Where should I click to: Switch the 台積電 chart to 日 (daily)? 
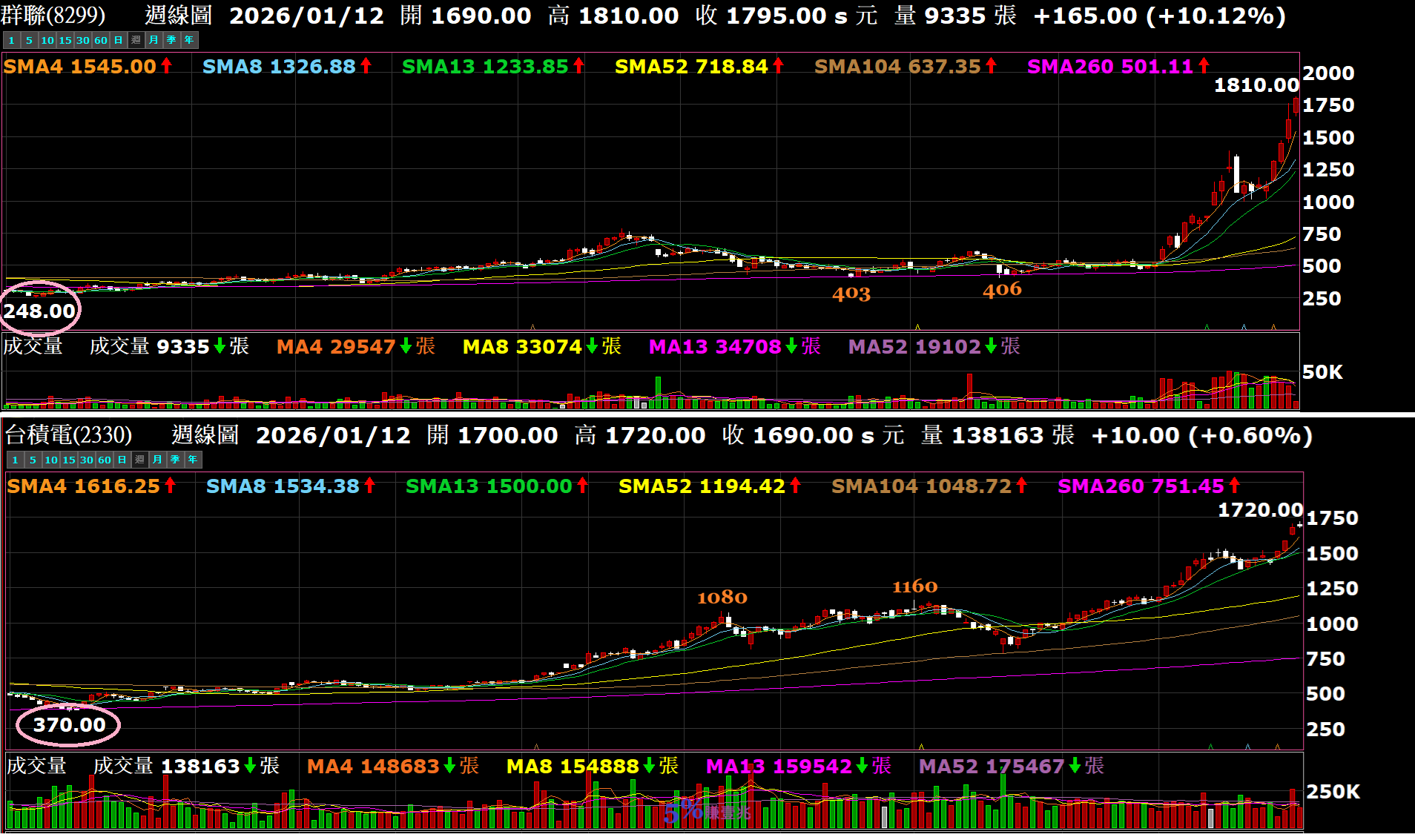[x=122, y=460]
